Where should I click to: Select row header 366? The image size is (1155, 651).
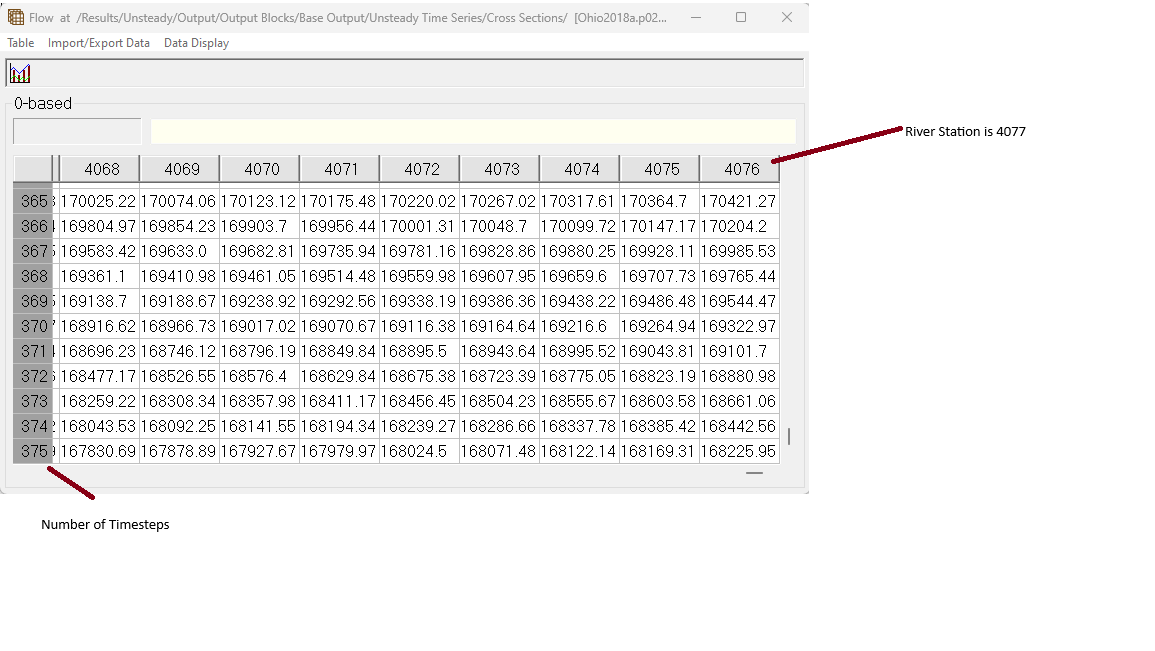33,226
